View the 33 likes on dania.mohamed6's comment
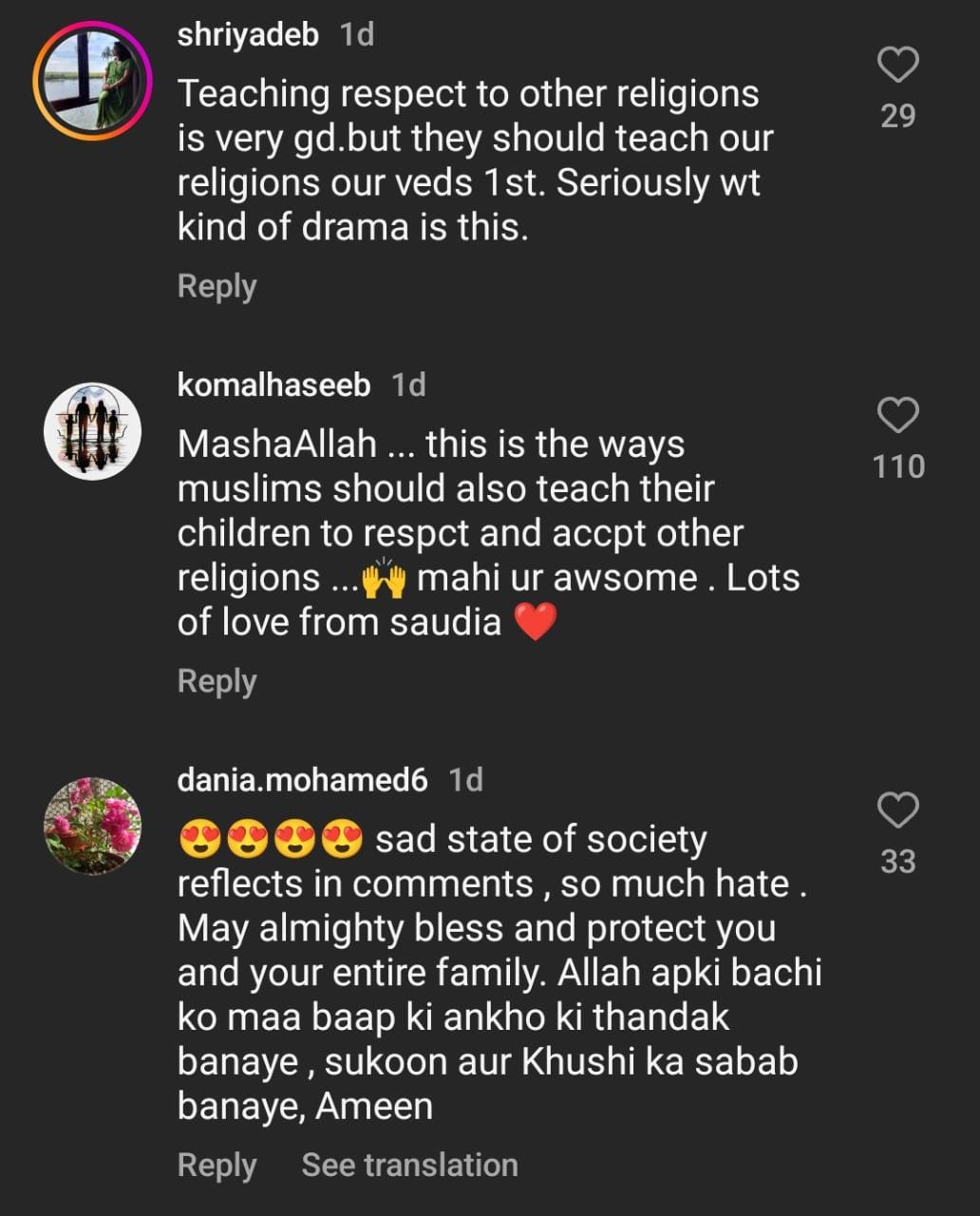The image size is (980, 1216). tap(897, 862)
